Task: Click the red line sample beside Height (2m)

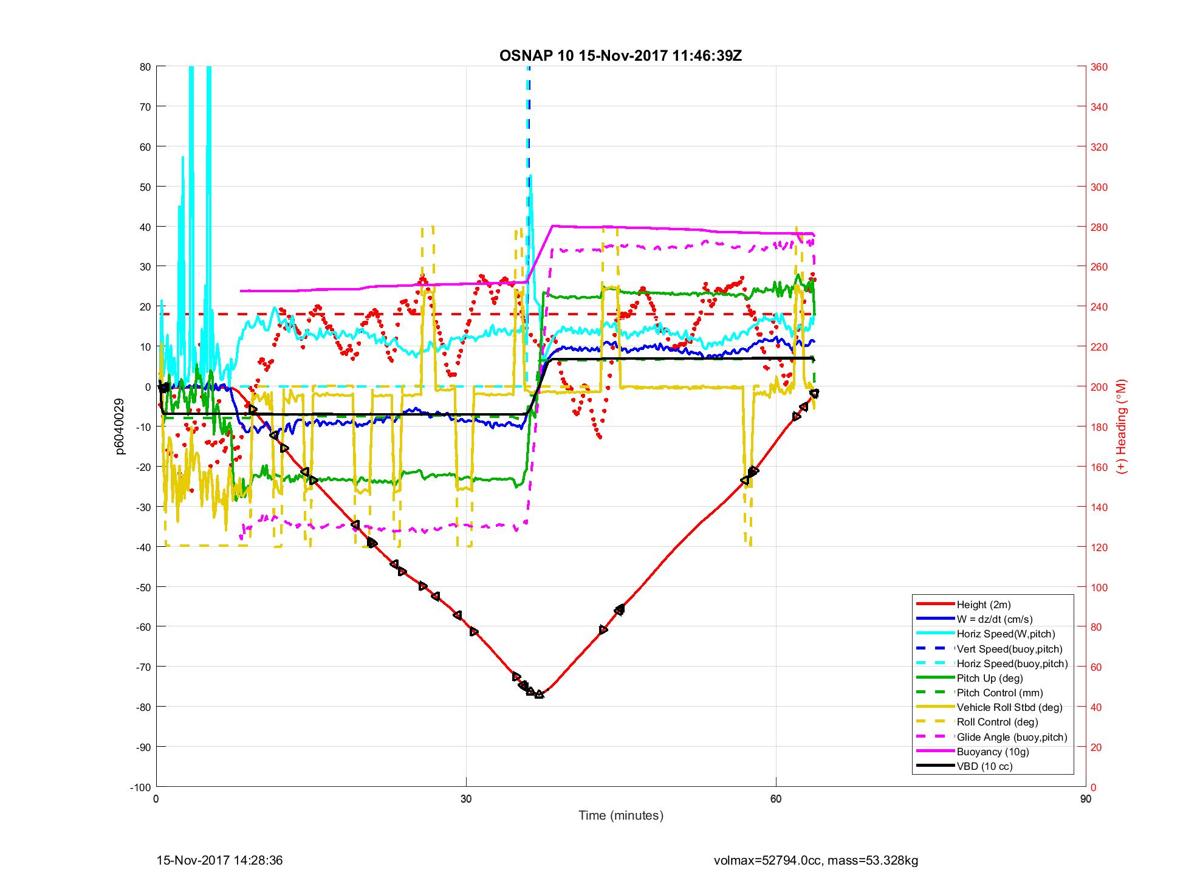Action: click(934, 605)
